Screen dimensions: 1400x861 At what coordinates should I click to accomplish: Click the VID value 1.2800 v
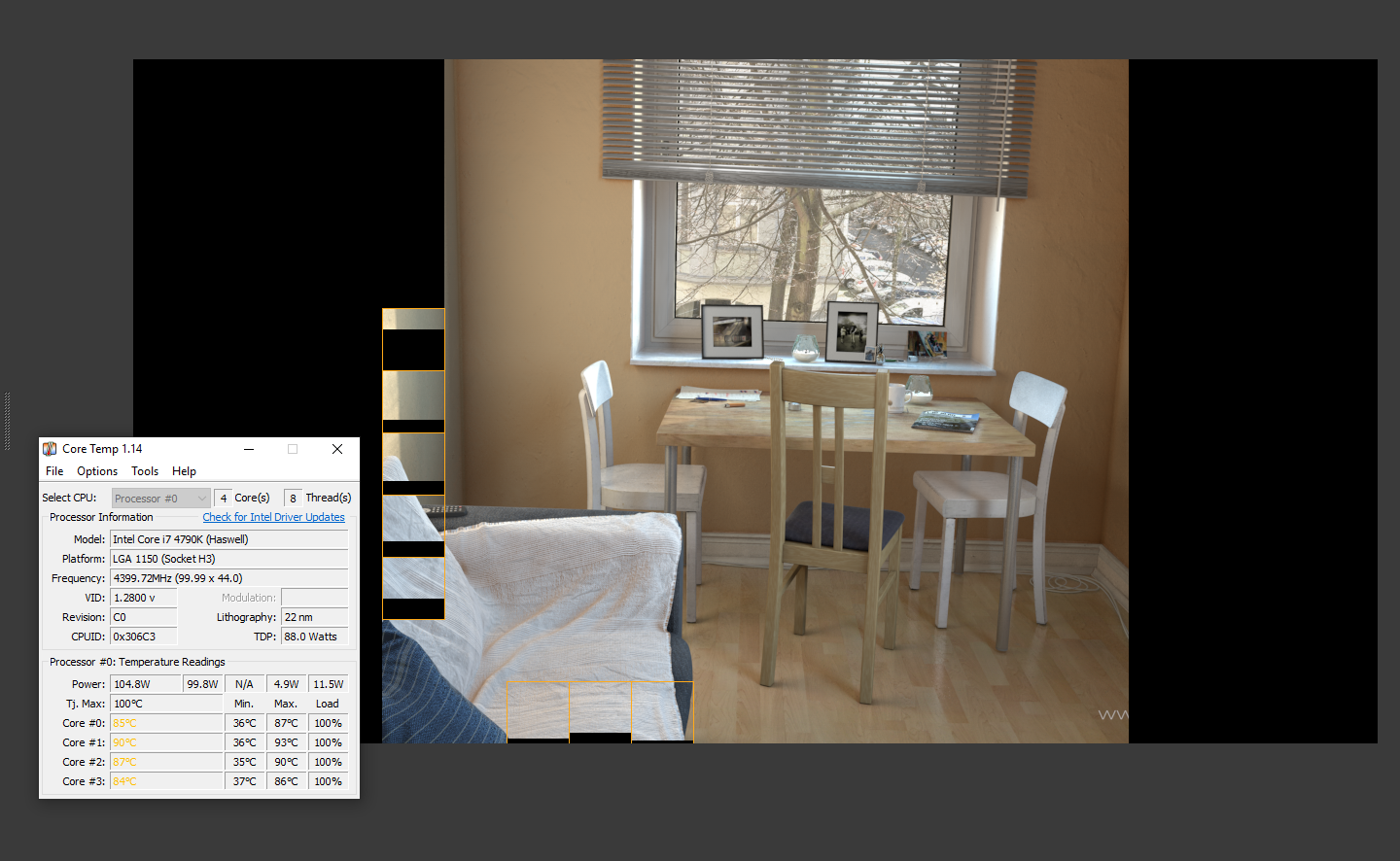pos(144,598)
